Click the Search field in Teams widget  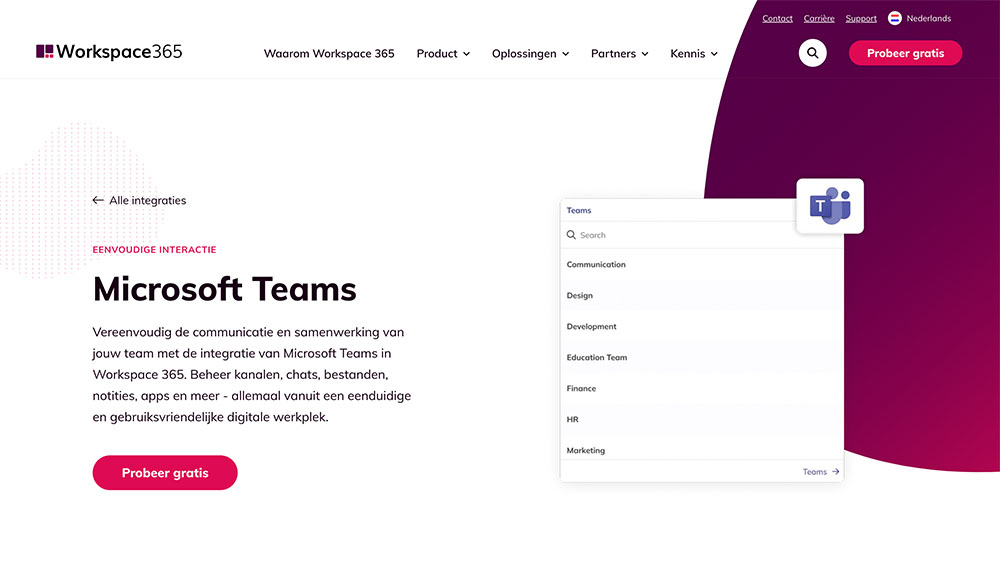(702, 235)
